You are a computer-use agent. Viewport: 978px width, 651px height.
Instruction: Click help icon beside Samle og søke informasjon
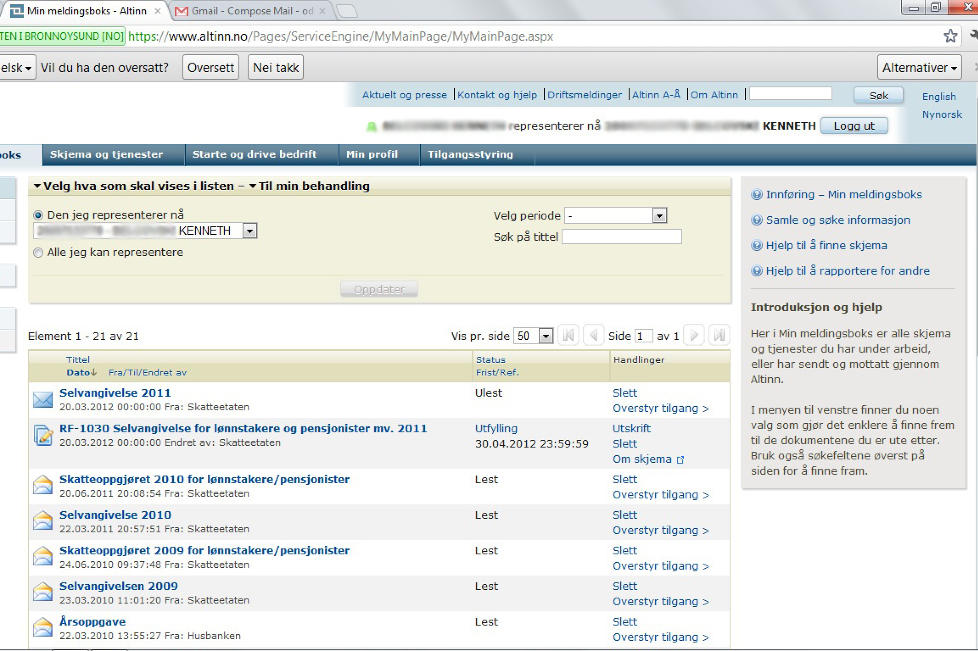pos(757,220)
